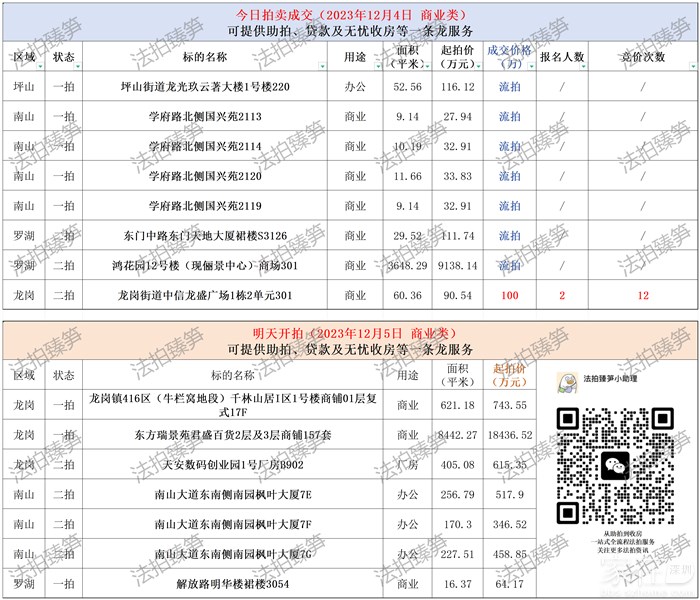Open the 区域 column filter dropdown
This screenshot has height=600, width=700.
pyautogui.click(x=38, y=67)
